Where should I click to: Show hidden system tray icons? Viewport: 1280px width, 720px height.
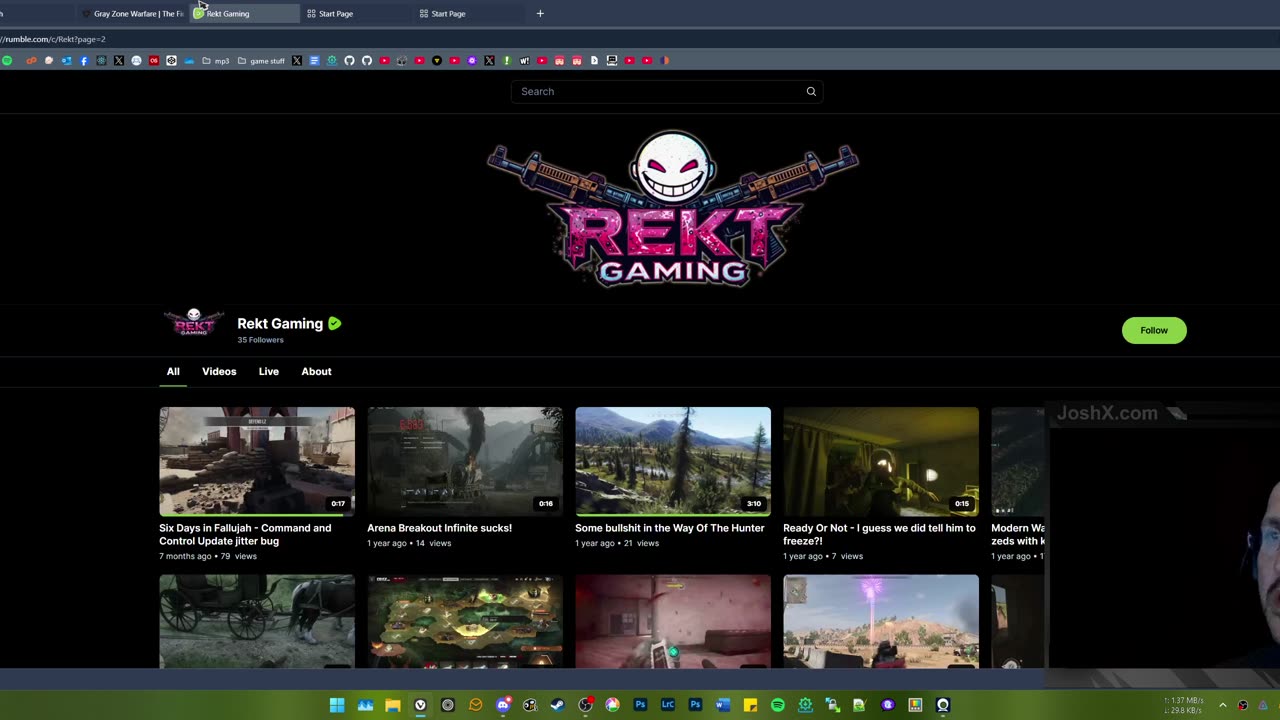click(1222, 705)
